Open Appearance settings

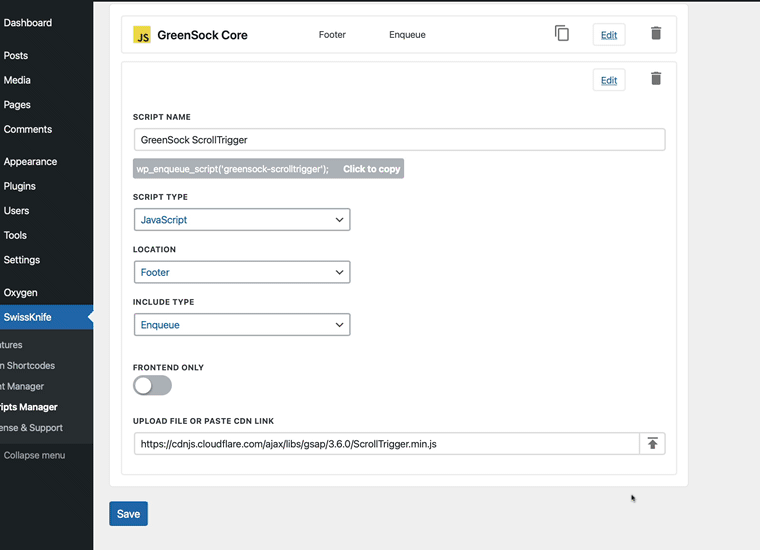(x=31, y=162)
